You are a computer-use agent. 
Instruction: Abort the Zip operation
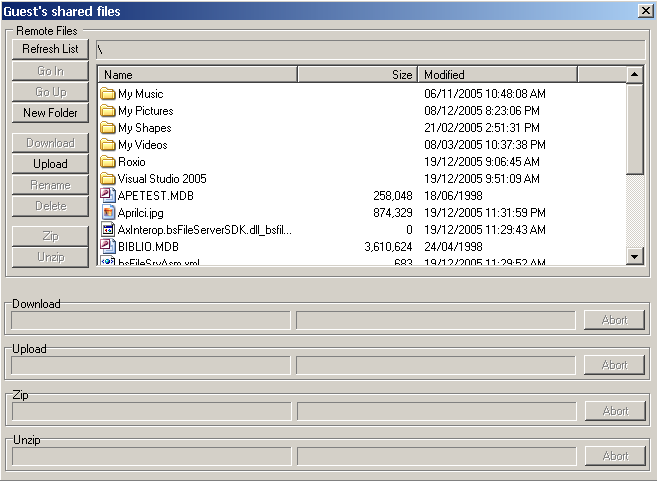coord(615,411)
